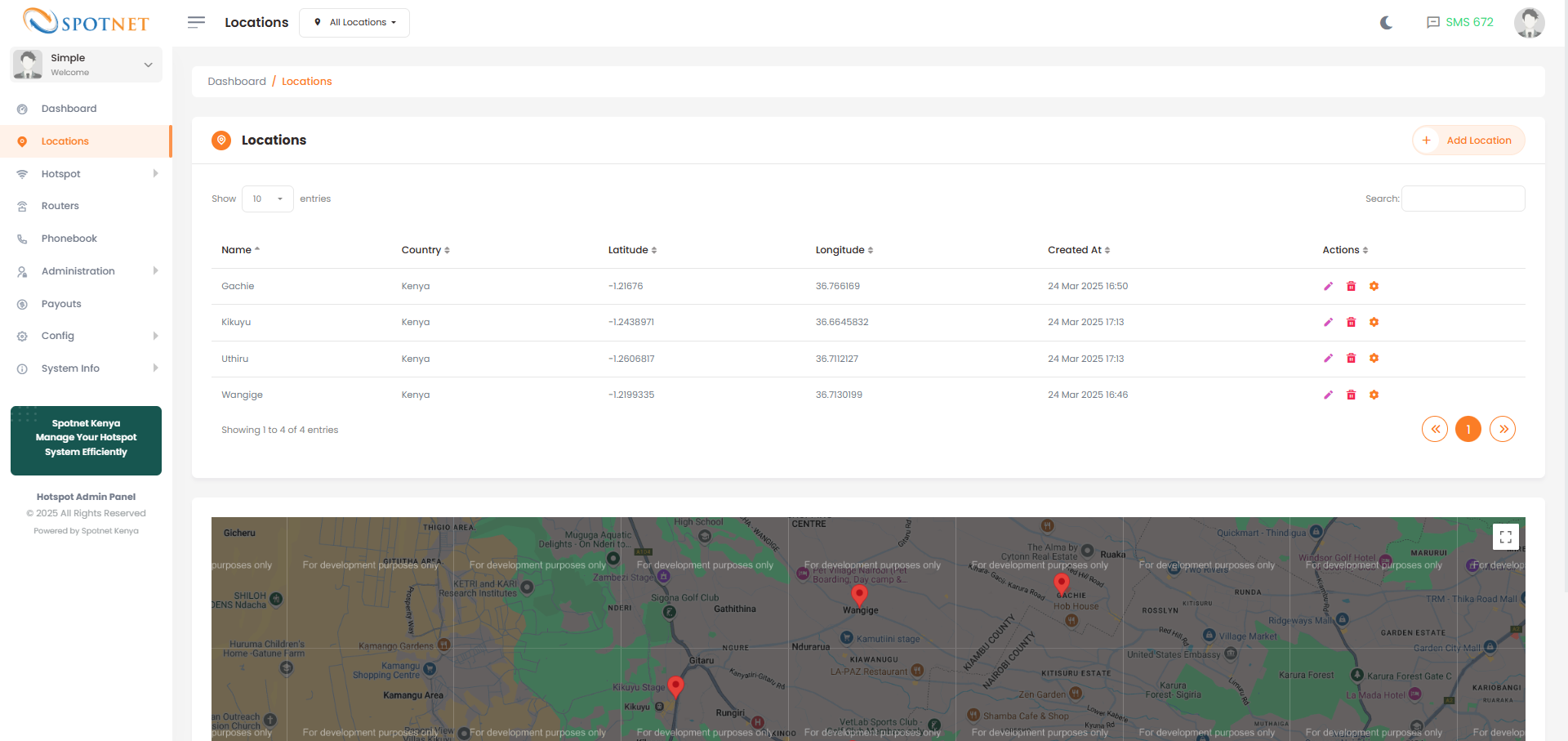Image resolution: width=1568 pixels, height=741 pixels.
Task: Click the trash icon for Wangige
Action: pos(1351,395)
